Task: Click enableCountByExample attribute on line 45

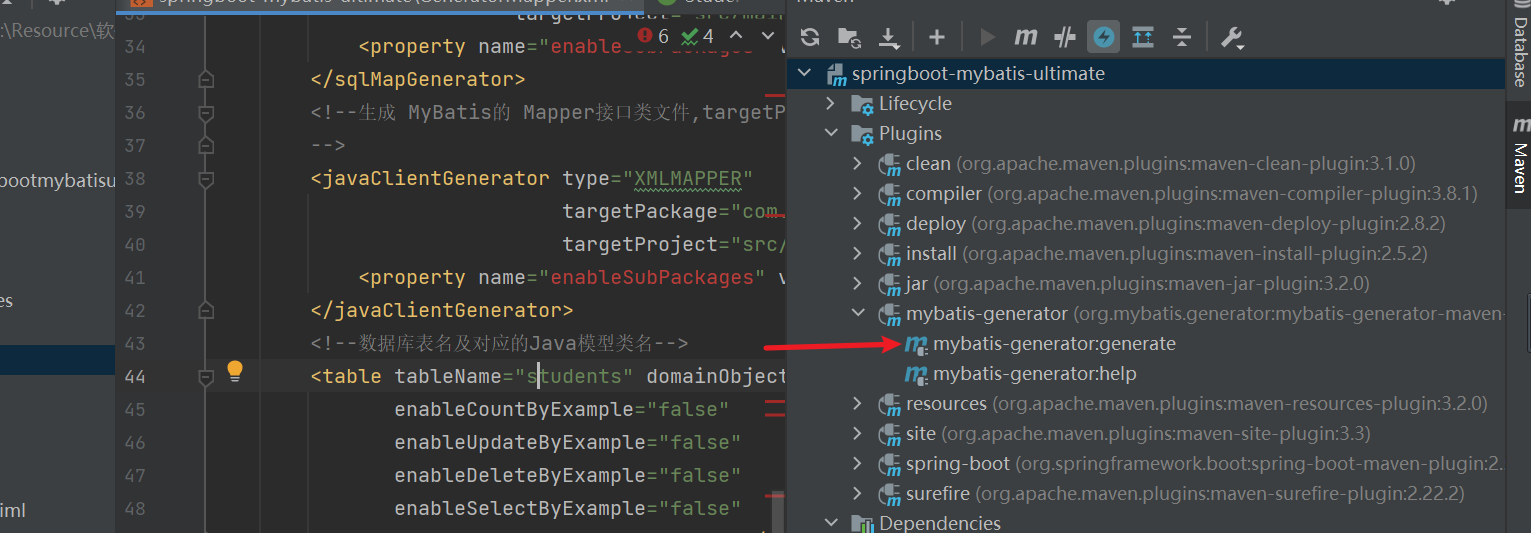Action: click(562, 410)
